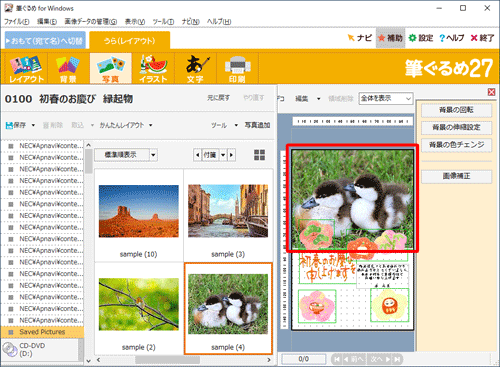
Task: Toggle the 補助 assist button
Action: pyautogui.click(x=390, y=38)
